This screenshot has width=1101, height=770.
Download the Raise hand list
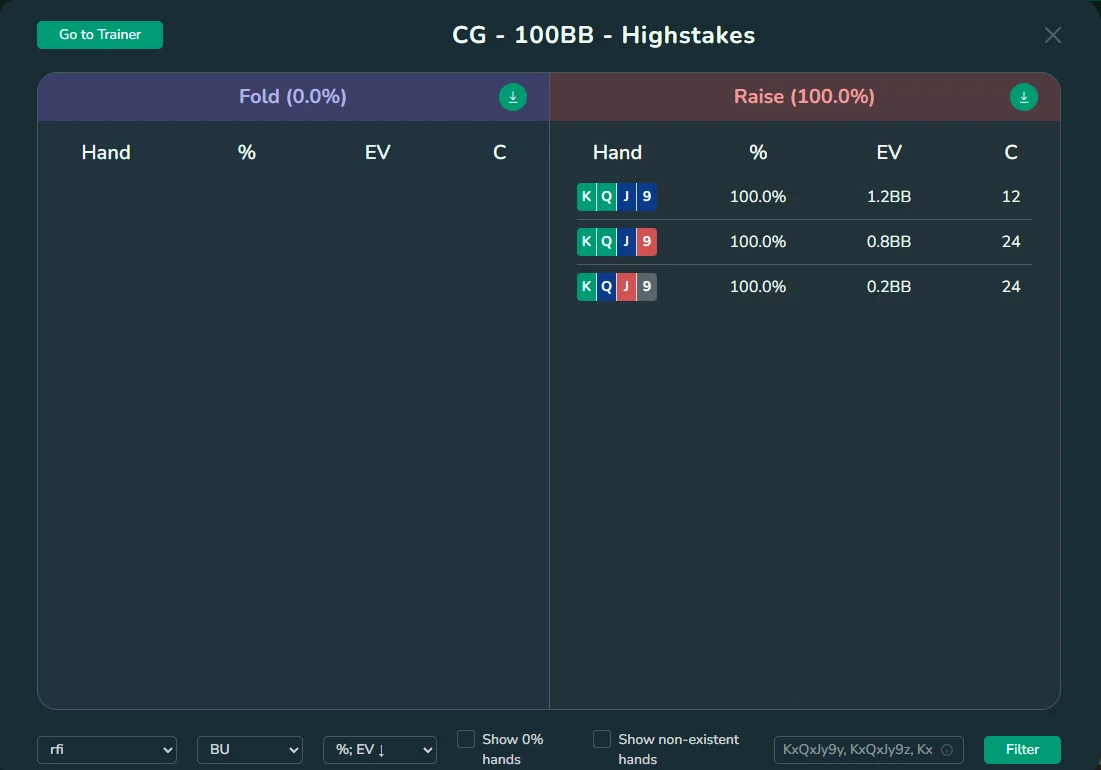point(1023,97)
